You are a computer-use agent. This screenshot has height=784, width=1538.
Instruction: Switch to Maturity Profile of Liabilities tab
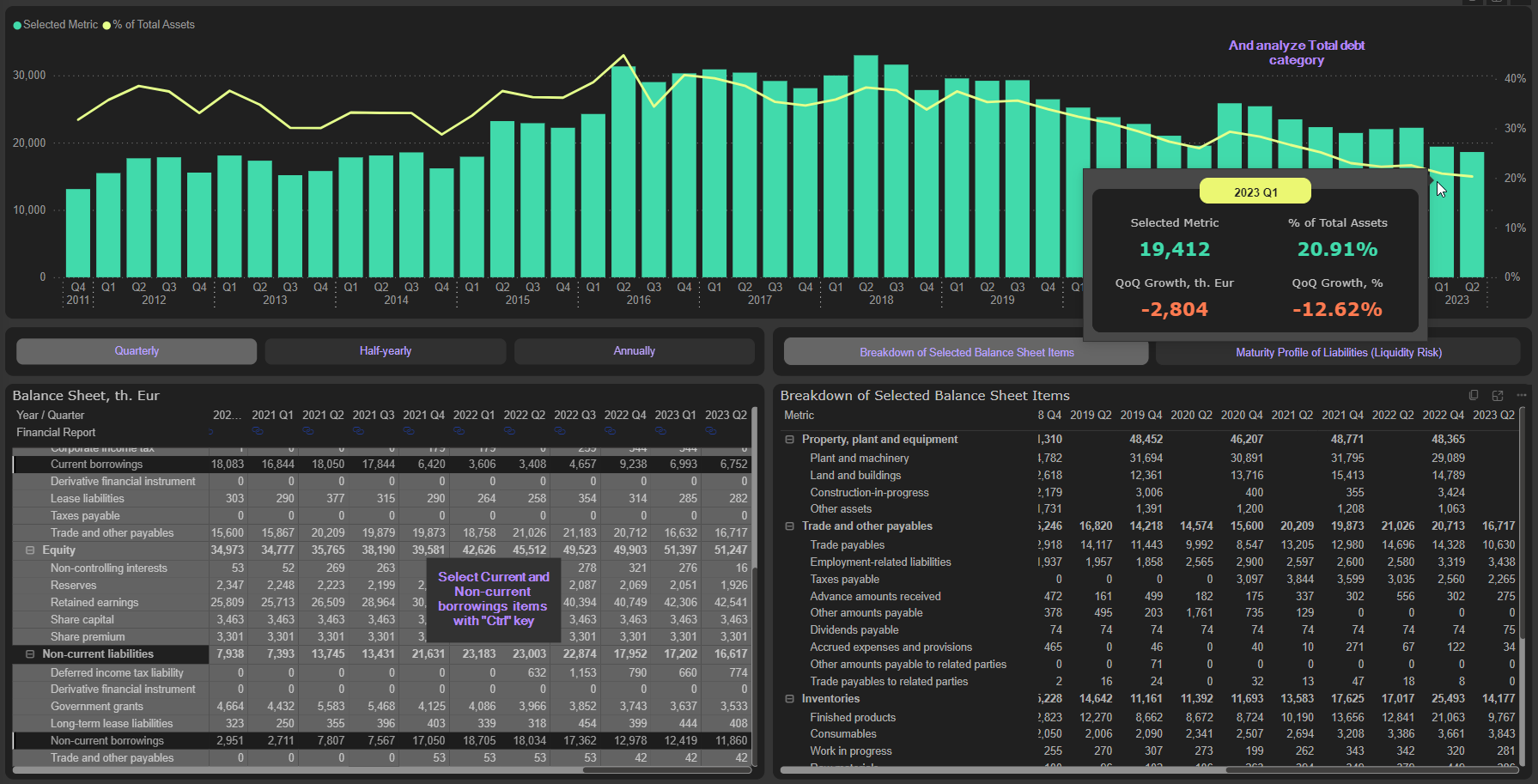(1338, 352)
